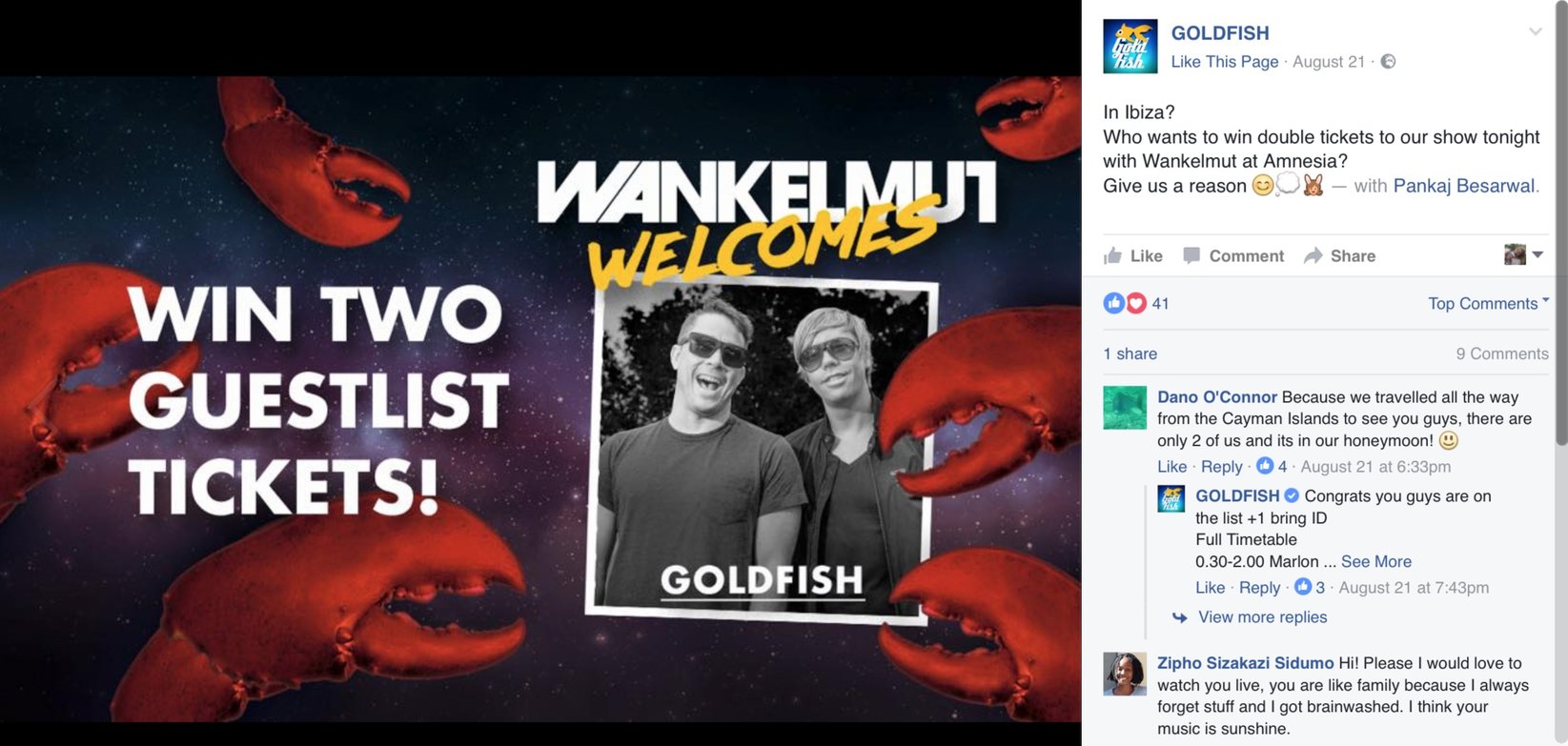
Task: Reply to Dano O'Connor's comment
Action: pyautogui.click(x=1221, y=467)
